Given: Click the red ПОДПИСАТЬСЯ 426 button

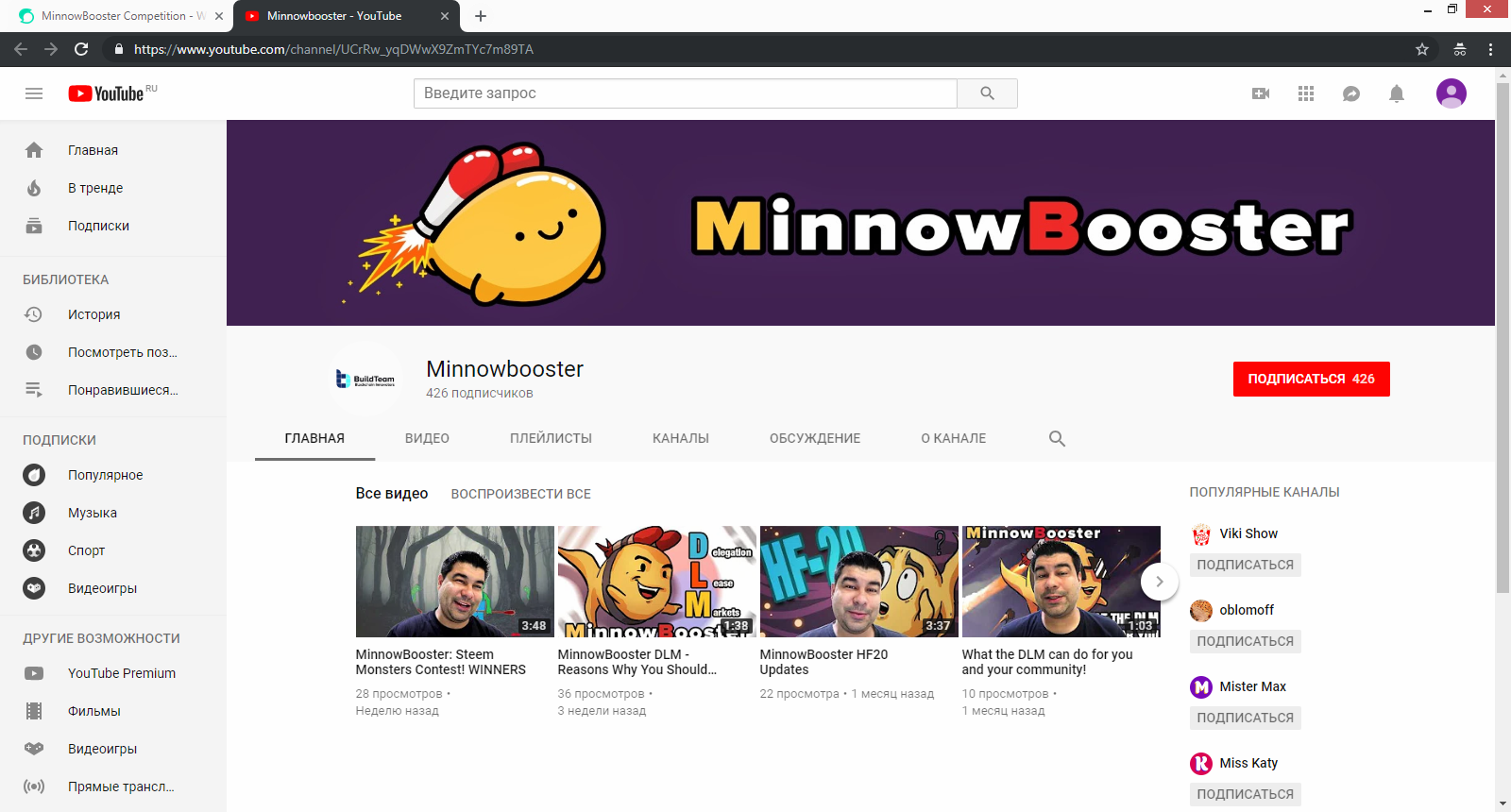Looking at the screenshot, I should point(1311,379).
